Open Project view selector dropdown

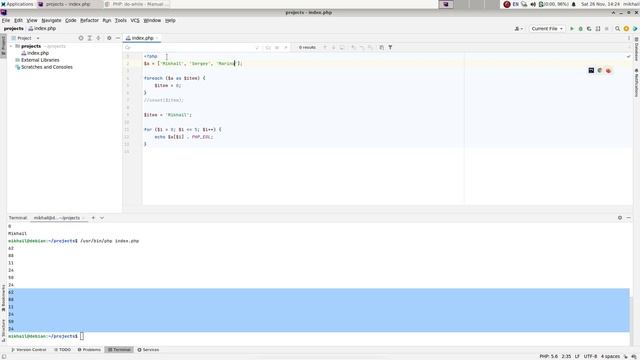26,38
